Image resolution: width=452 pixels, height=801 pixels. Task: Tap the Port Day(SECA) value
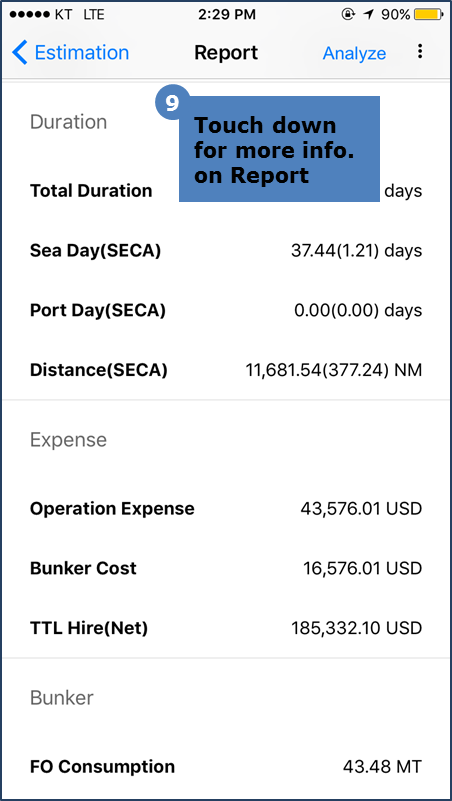click(x=358, y=311)
